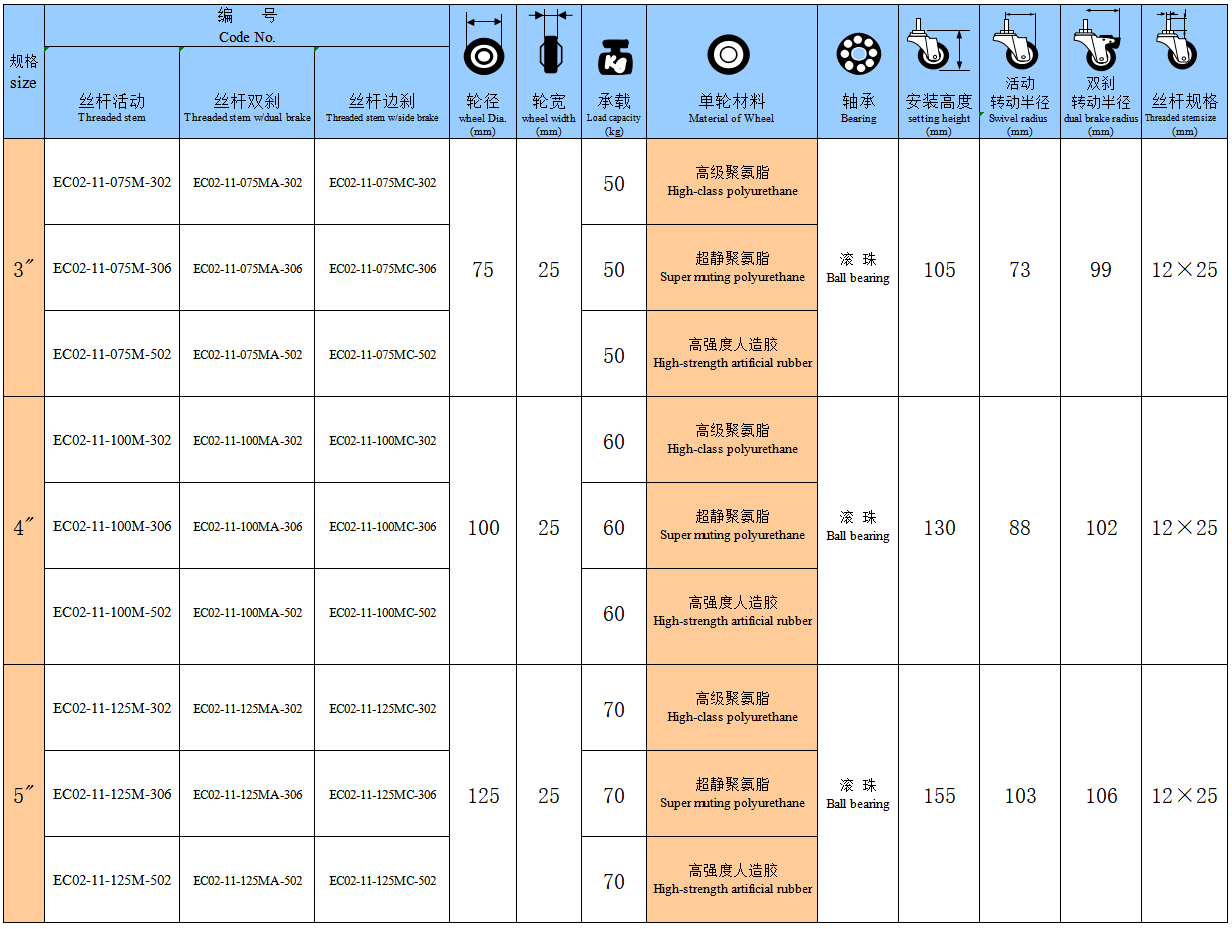Click the Code No. header
Image resolution: width=1232 pixels, height=929 pixels.
[247, 26]
